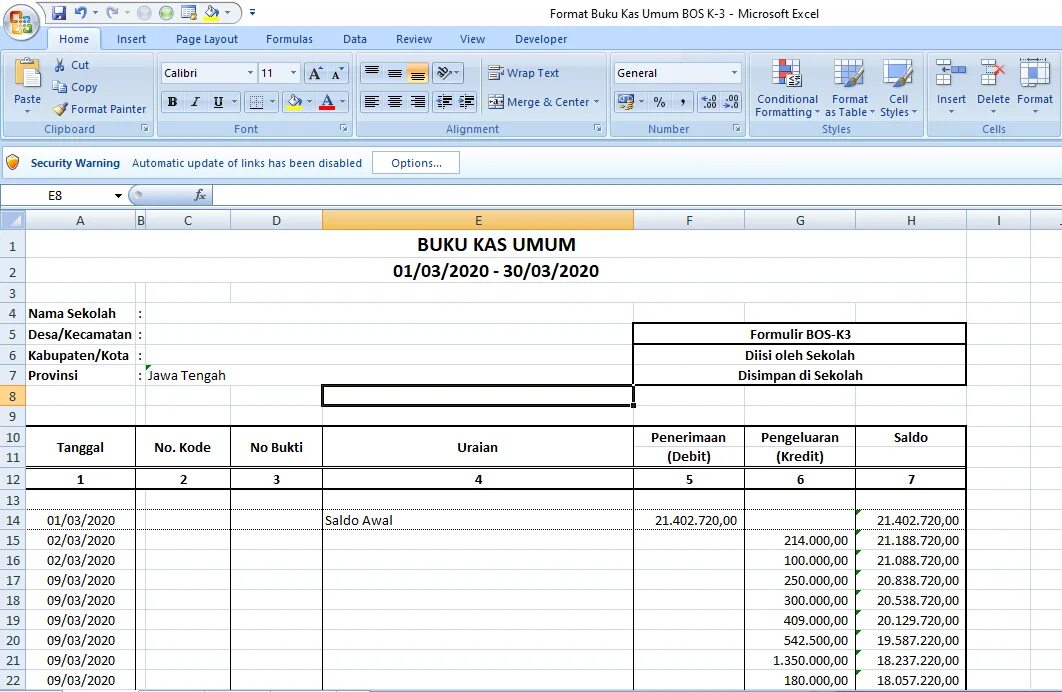Open Conditional Formatting menu
1062x692 pixels.
787,88
